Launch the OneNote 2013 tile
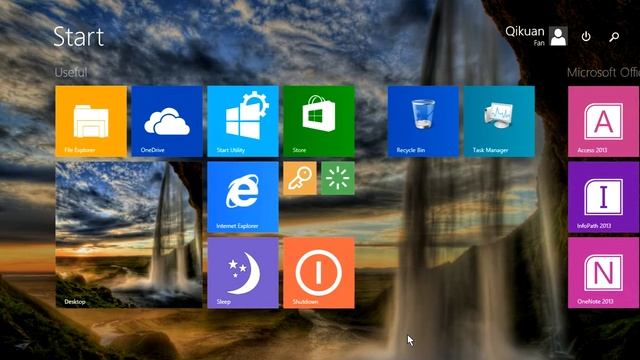640x360 pixels. point(604,273)
